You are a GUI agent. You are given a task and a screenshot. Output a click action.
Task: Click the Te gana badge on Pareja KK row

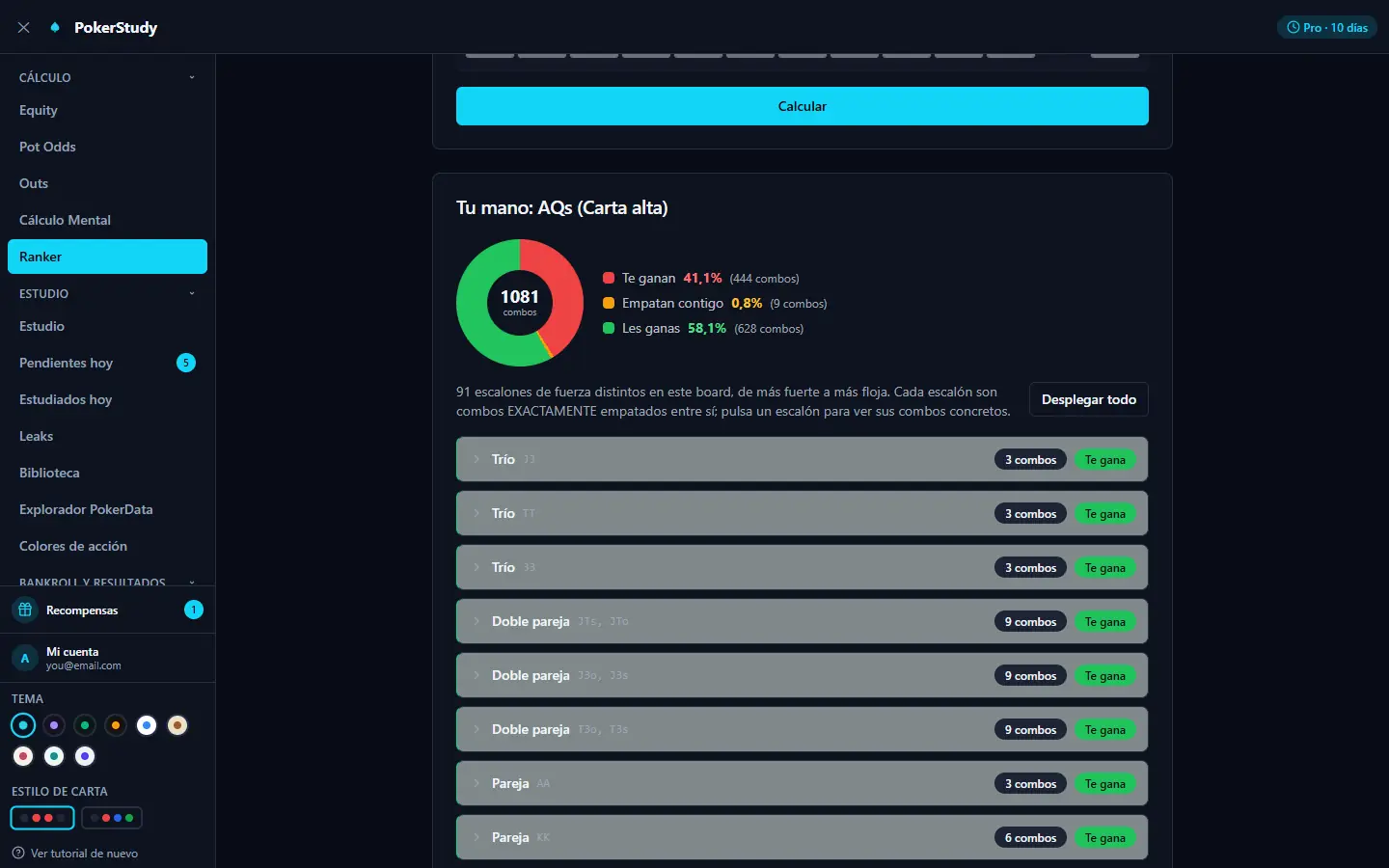(1104, 837)
